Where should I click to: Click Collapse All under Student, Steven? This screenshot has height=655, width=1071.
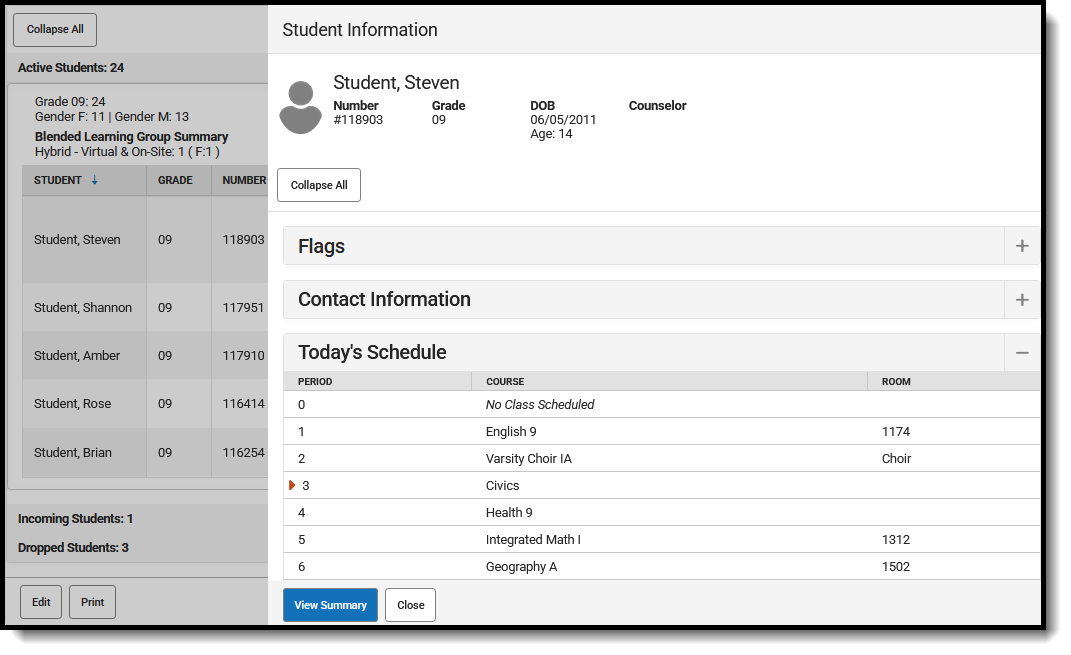[318, 185]
